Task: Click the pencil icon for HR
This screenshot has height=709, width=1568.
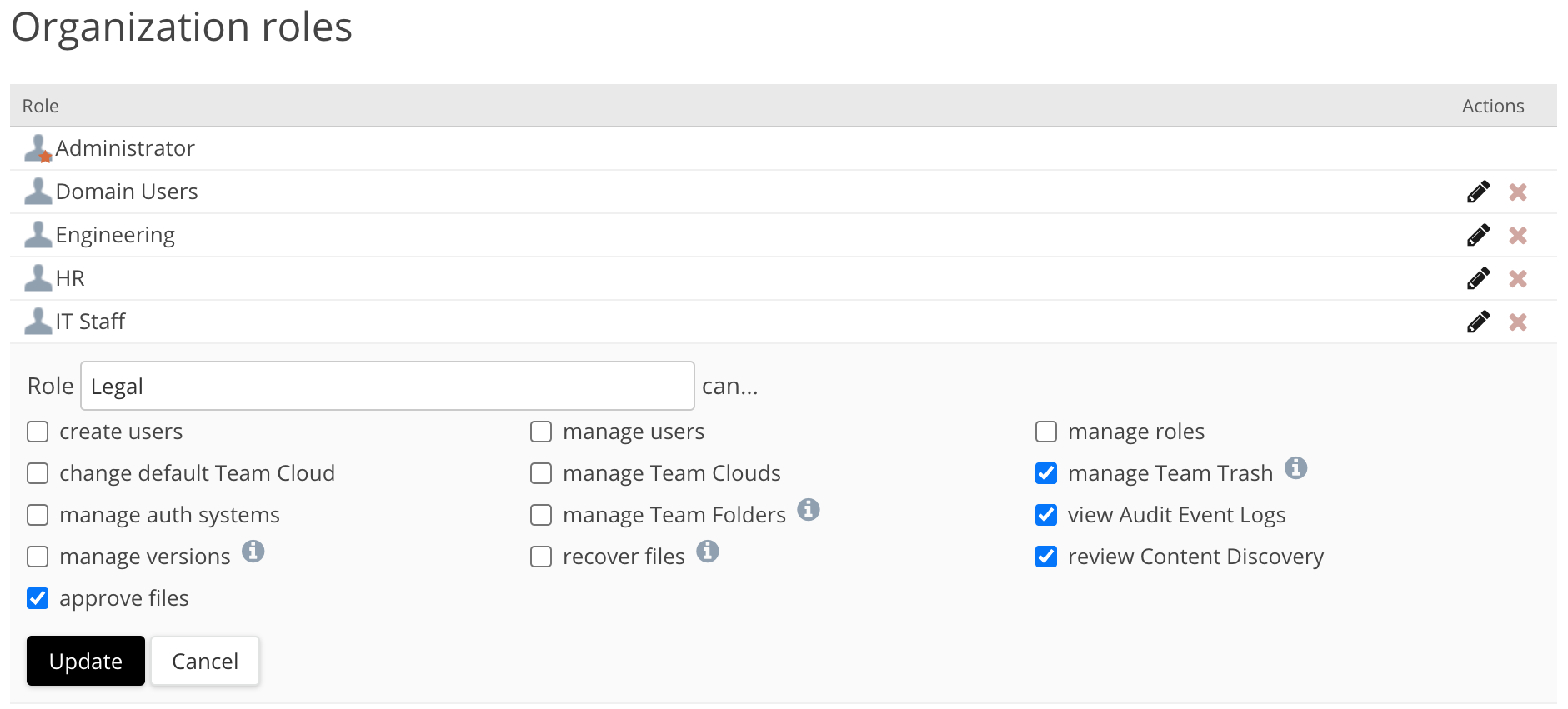Action: (1478, 279)
